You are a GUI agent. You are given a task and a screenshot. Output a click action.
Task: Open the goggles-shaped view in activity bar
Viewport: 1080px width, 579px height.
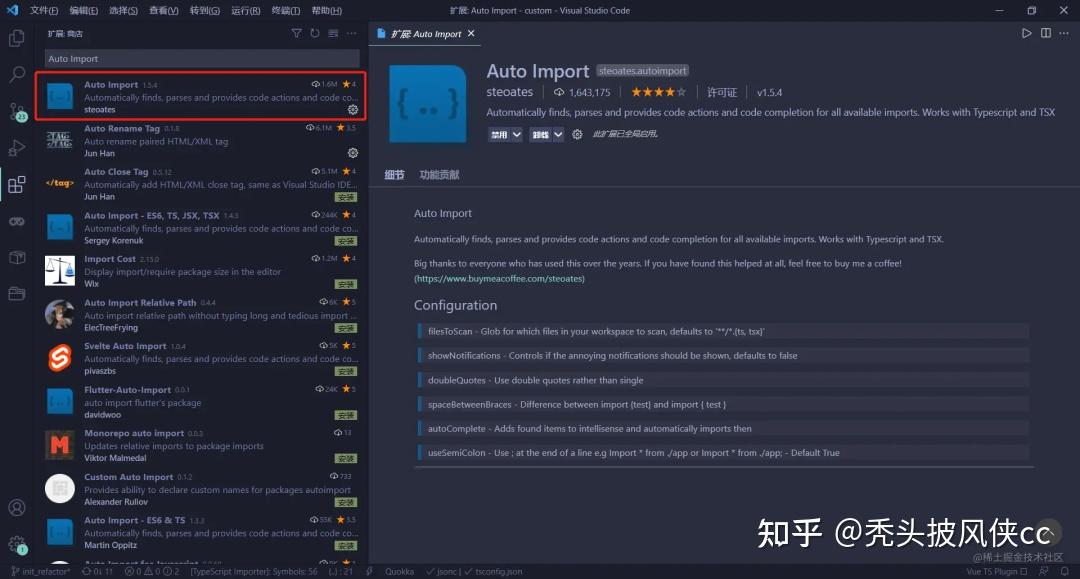17,221
